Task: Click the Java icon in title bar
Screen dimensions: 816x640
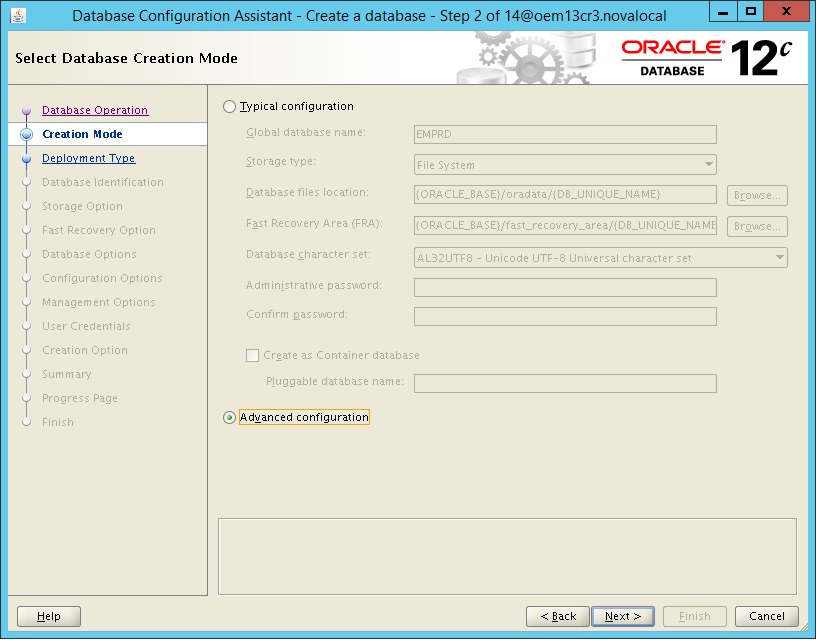Action: 18,15
